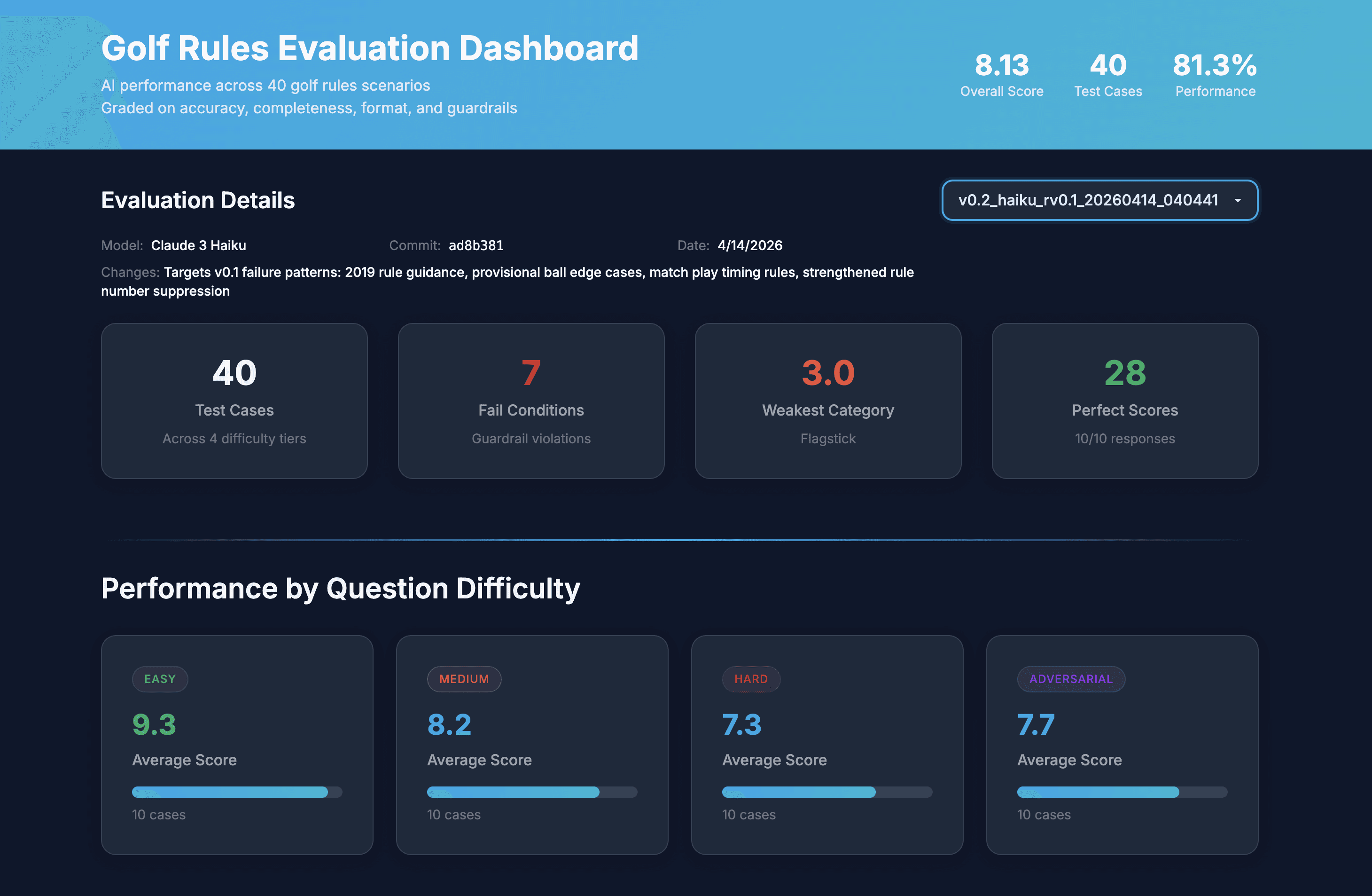The width and height of the screenshot is (1372, 896).
Task: Open the Weakest Category Flagstick card
Action: tap(828, 400)
